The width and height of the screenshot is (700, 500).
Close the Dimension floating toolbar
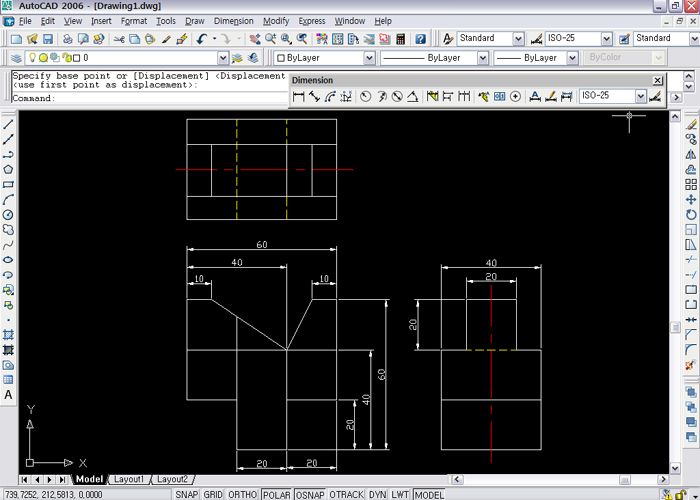[658, 80]
